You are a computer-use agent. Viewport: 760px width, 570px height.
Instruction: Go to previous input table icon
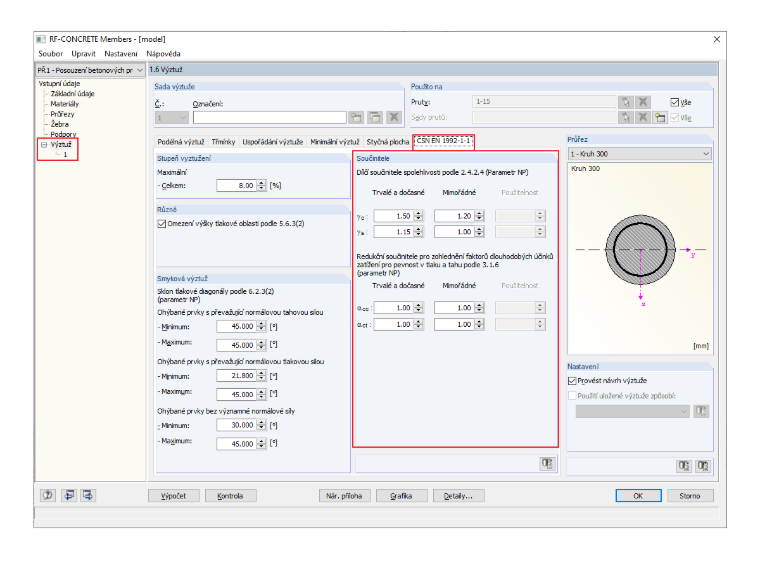(69, 495)
